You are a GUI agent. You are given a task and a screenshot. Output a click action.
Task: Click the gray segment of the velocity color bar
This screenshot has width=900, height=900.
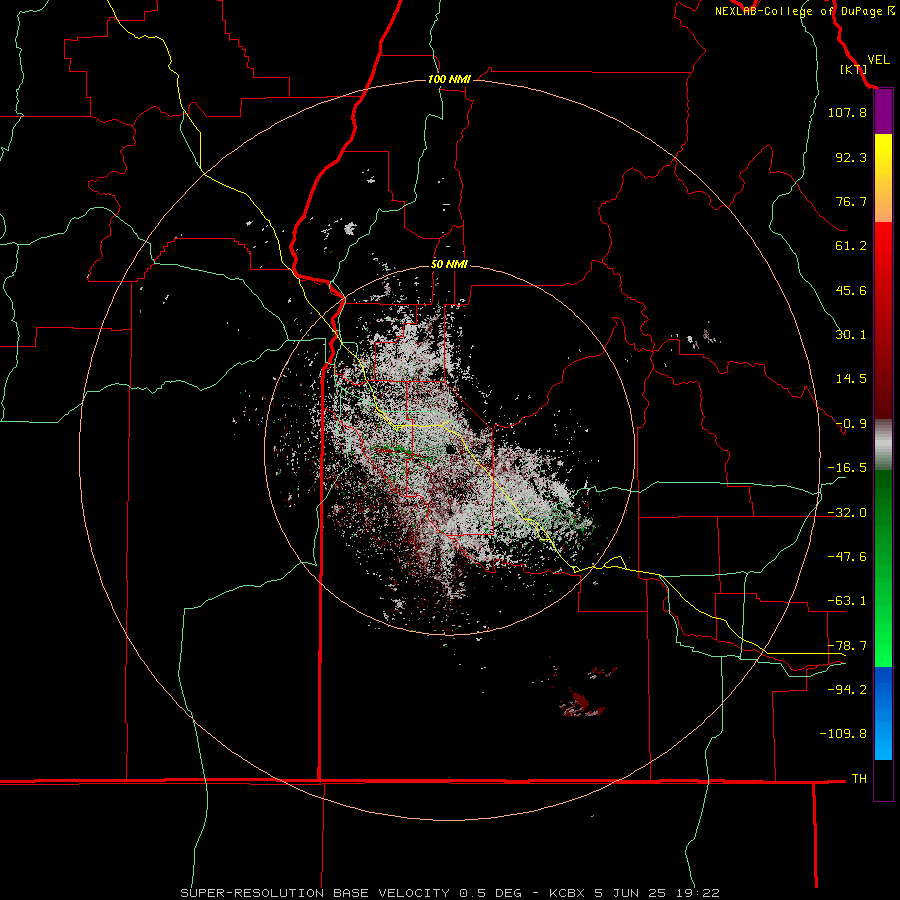tap(883, 445)
